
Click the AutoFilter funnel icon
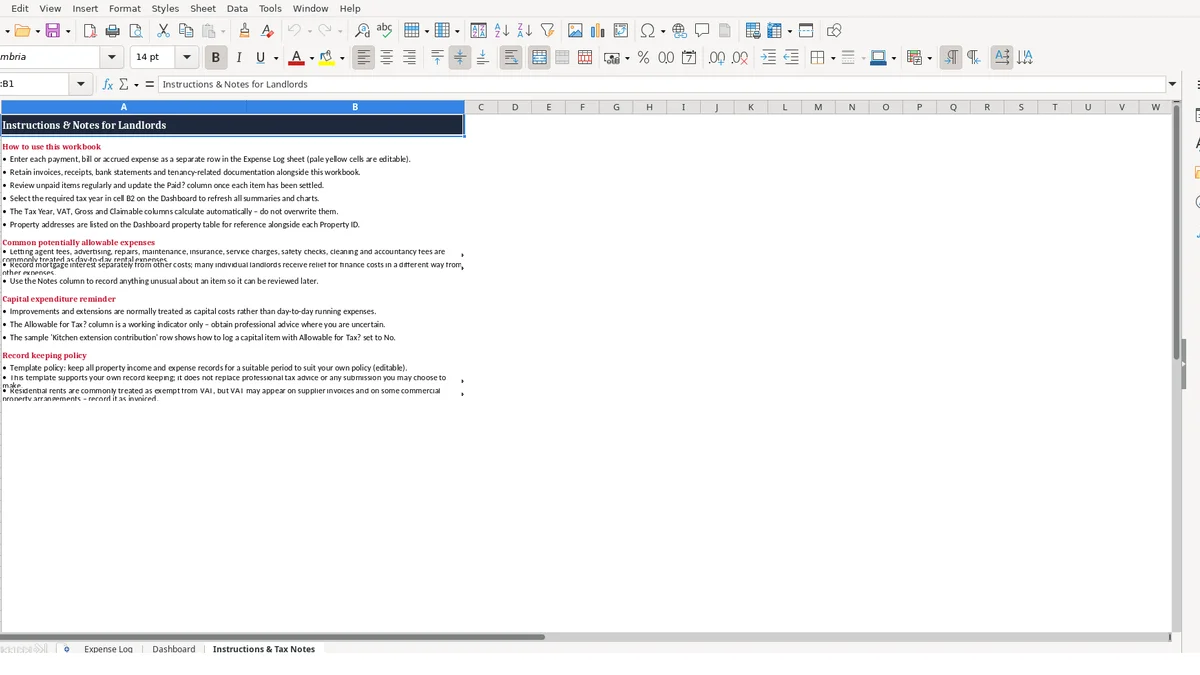pos(547,31)
